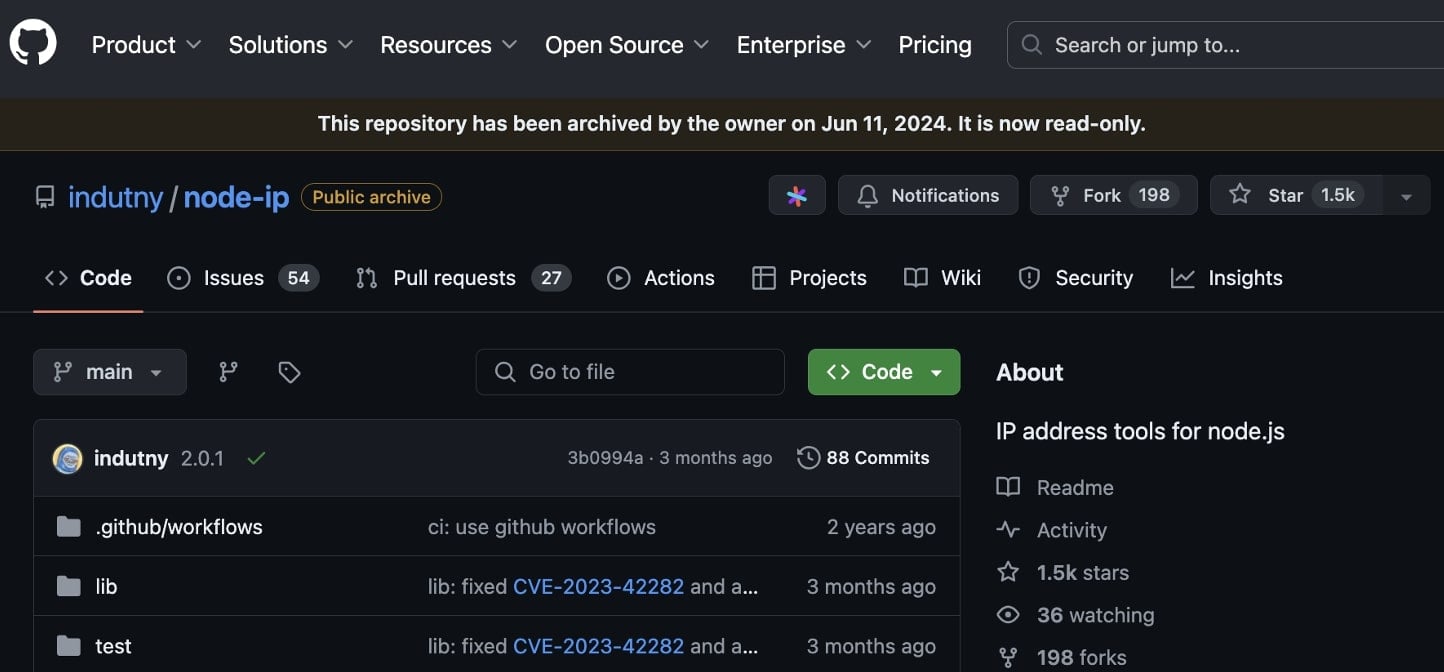
Task: Open the .github/workflows folder
Action: 179,527
